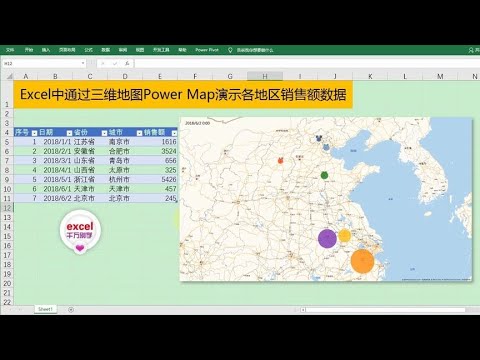Select column E header
Image resolution: width=480 pixels, height=360 pixels.
click(160, 77)
